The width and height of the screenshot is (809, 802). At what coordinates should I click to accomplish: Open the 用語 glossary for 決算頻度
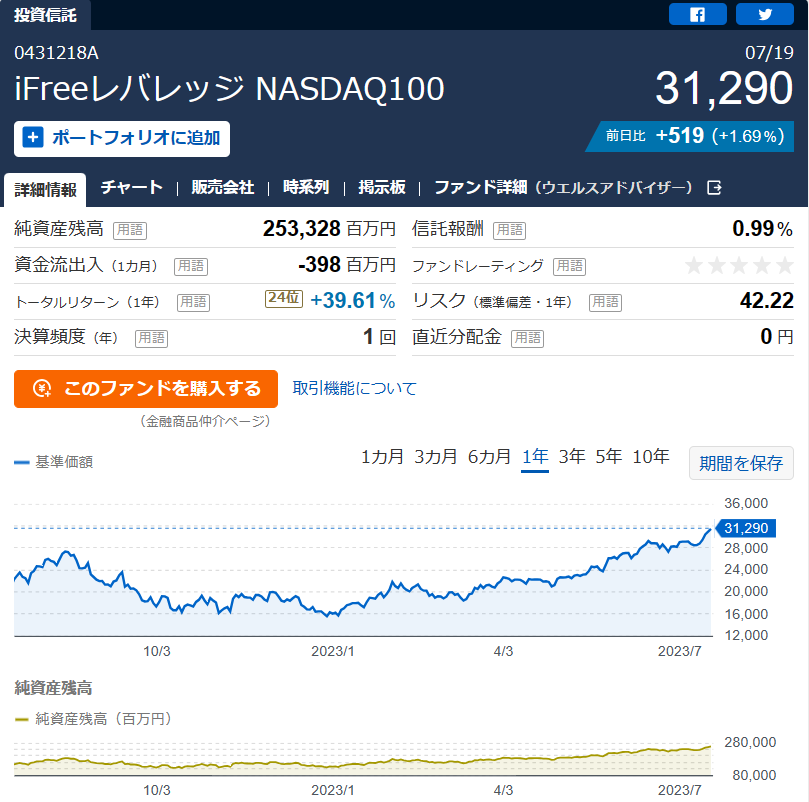coord(152,338)
